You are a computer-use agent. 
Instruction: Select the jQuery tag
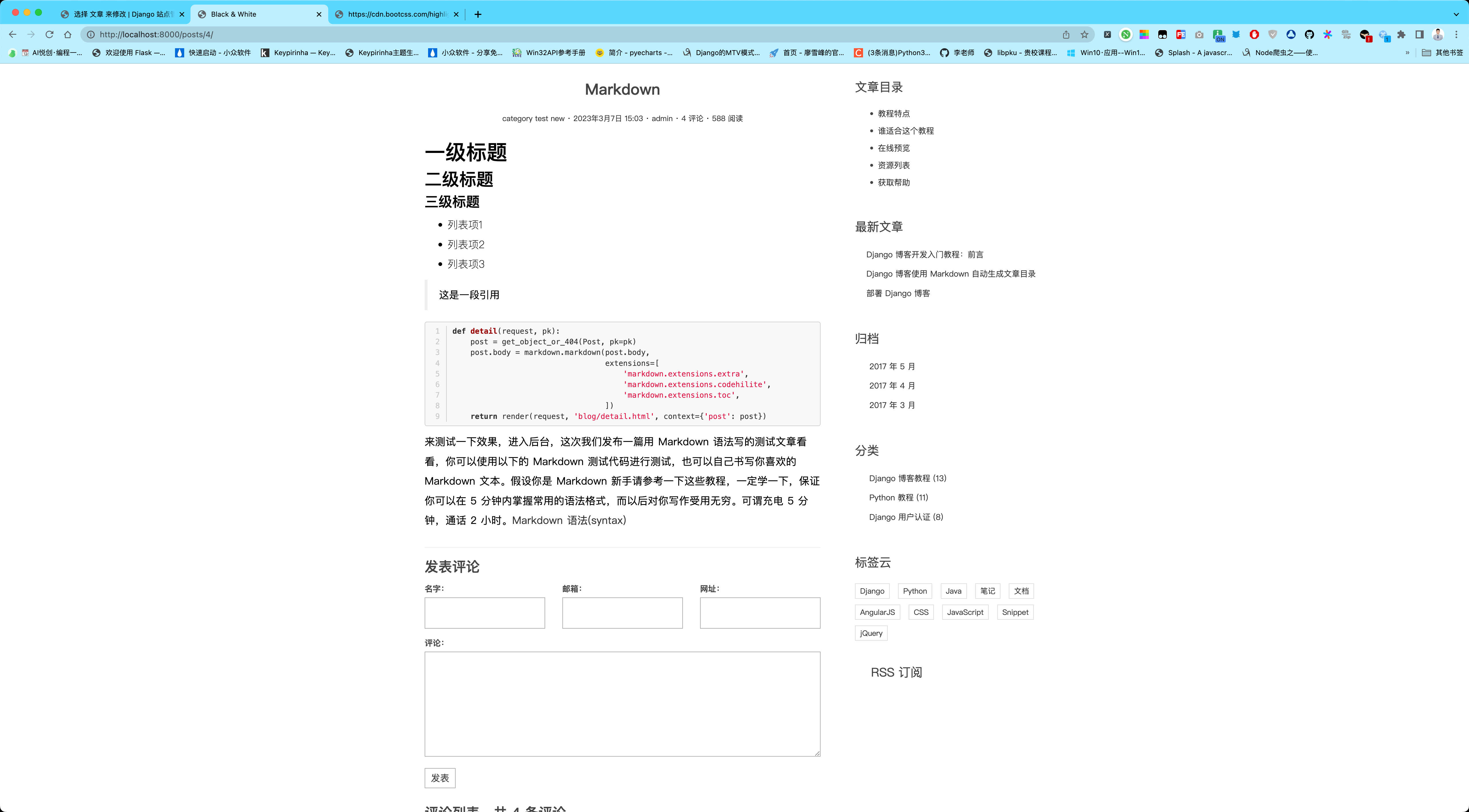pos(871,633)
